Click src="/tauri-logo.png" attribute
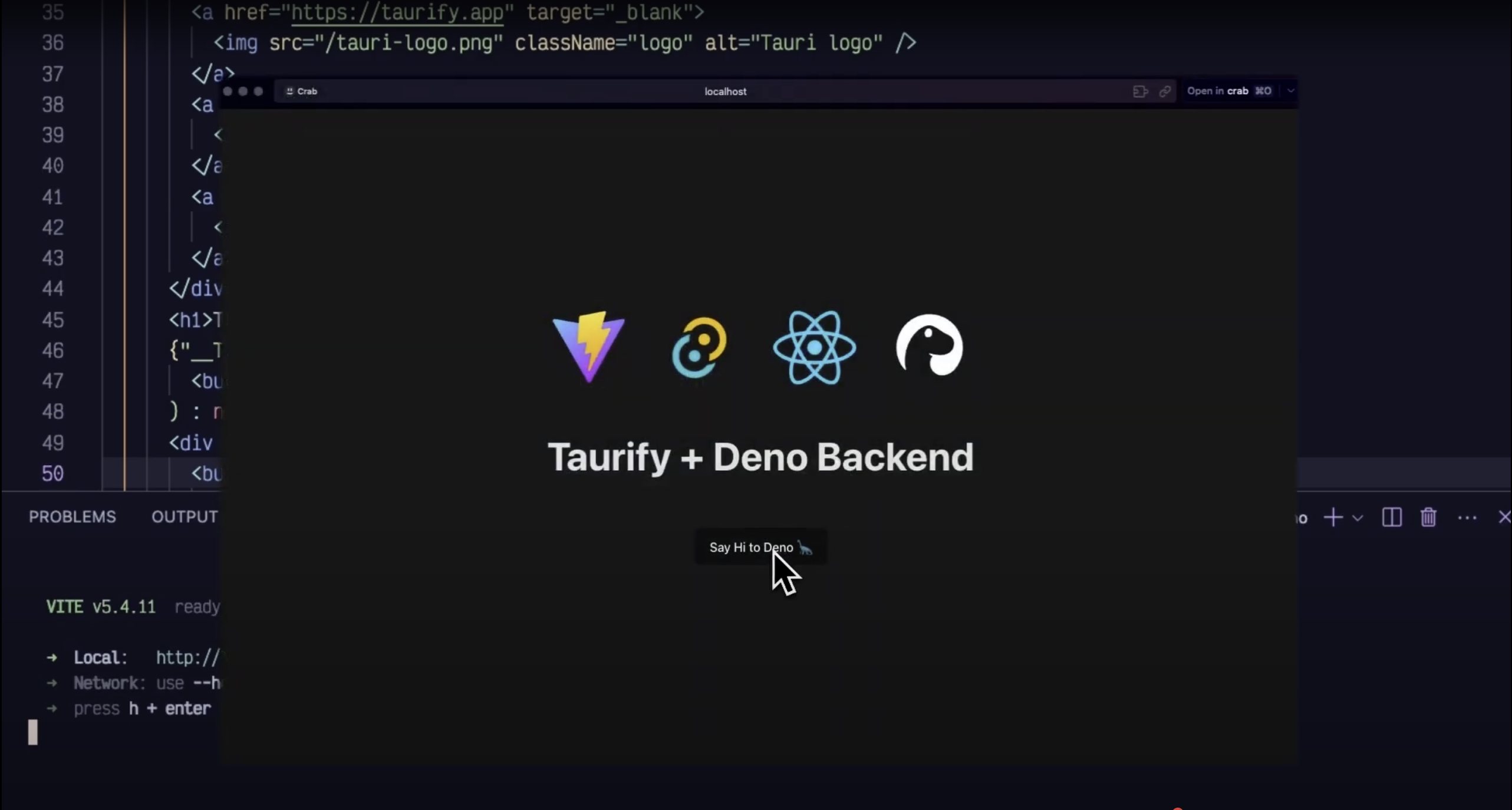The width and height of the screenshot is (1512, 810). click(x=386, y=43)
